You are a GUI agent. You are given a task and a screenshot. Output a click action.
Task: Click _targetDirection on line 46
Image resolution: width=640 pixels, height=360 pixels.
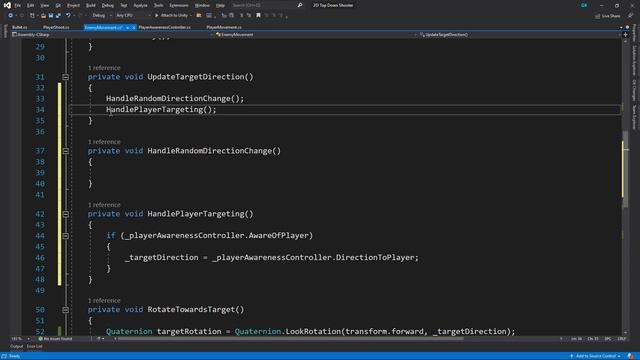161,258
